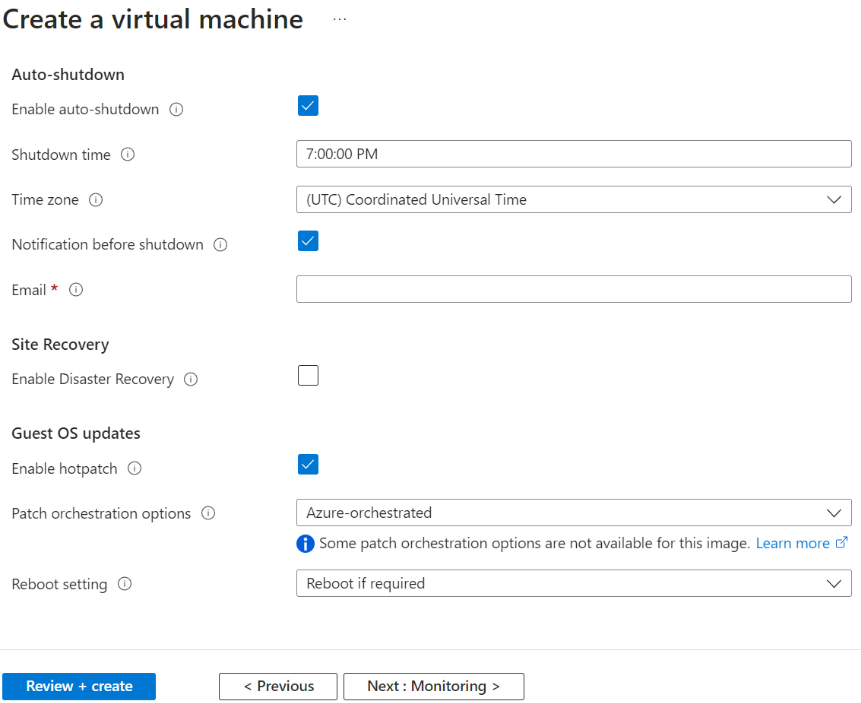The height and width of the screenshot is (703, 861).
Task: Click the info icon beside Email
Action: [75, 291]
